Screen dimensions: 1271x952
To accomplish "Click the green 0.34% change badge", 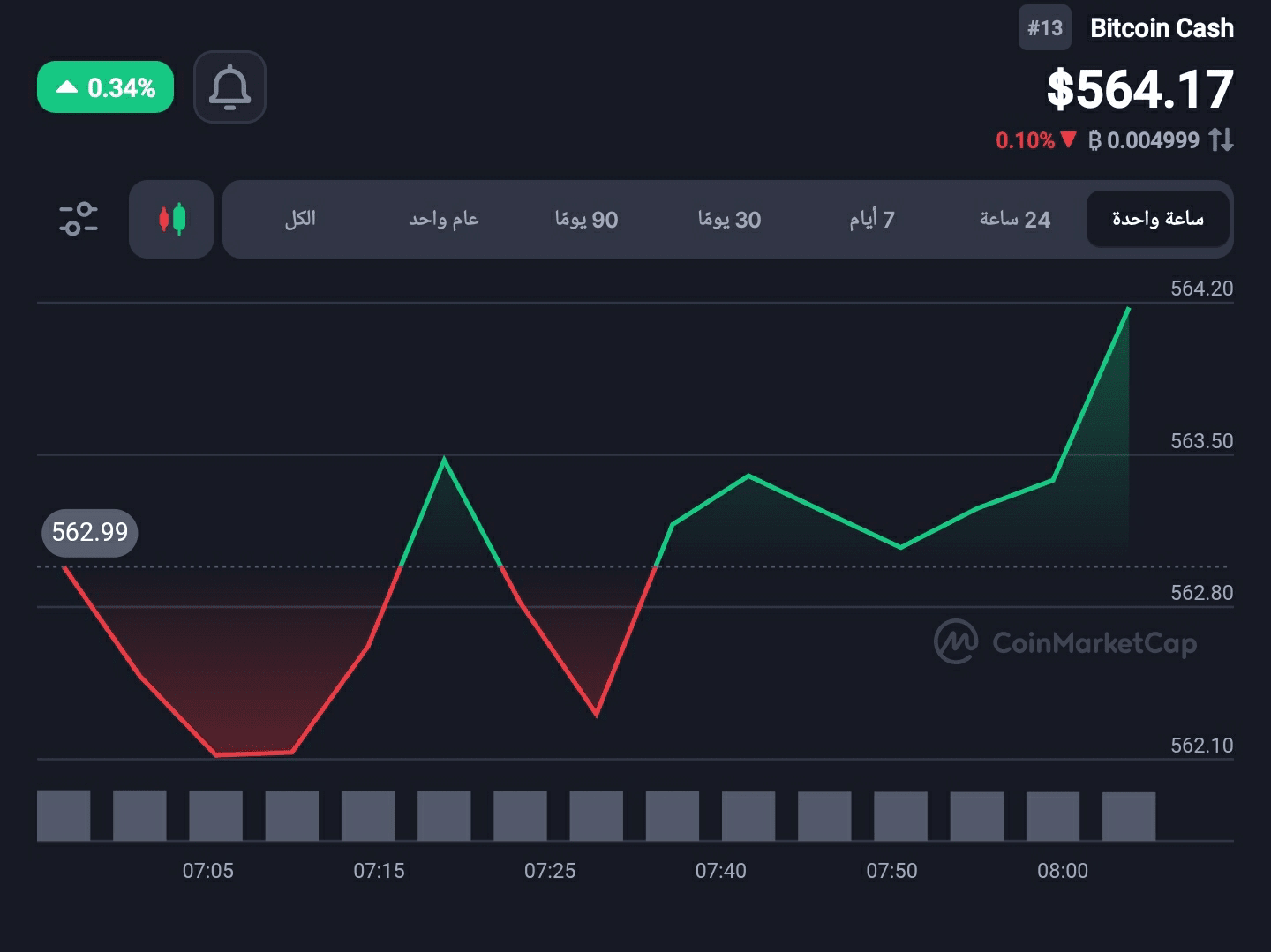I will (105, 87).
